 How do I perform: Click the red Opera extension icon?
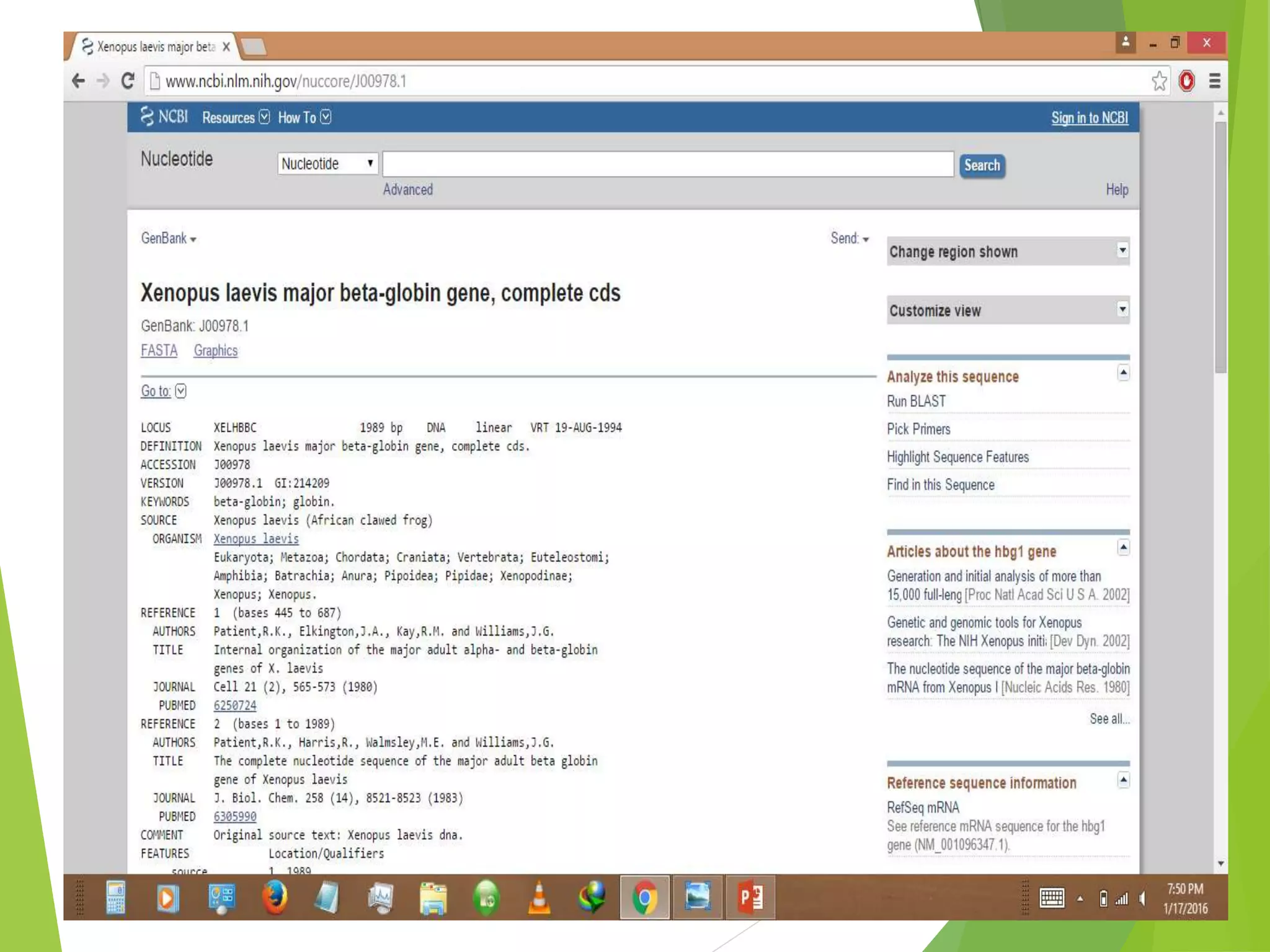pos(1186,81)
